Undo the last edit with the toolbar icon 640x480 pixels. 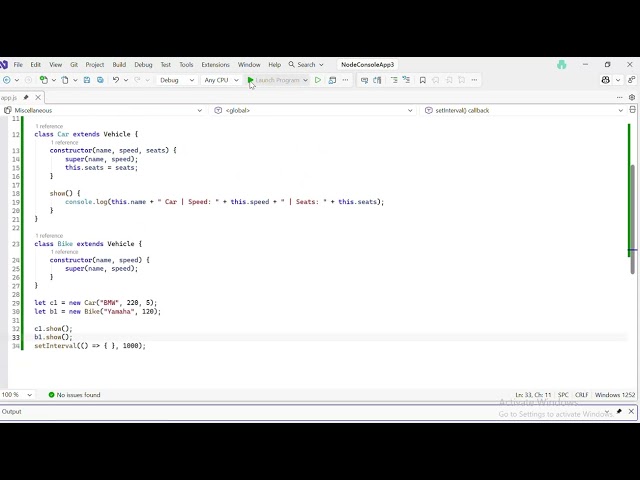point(116,80)
